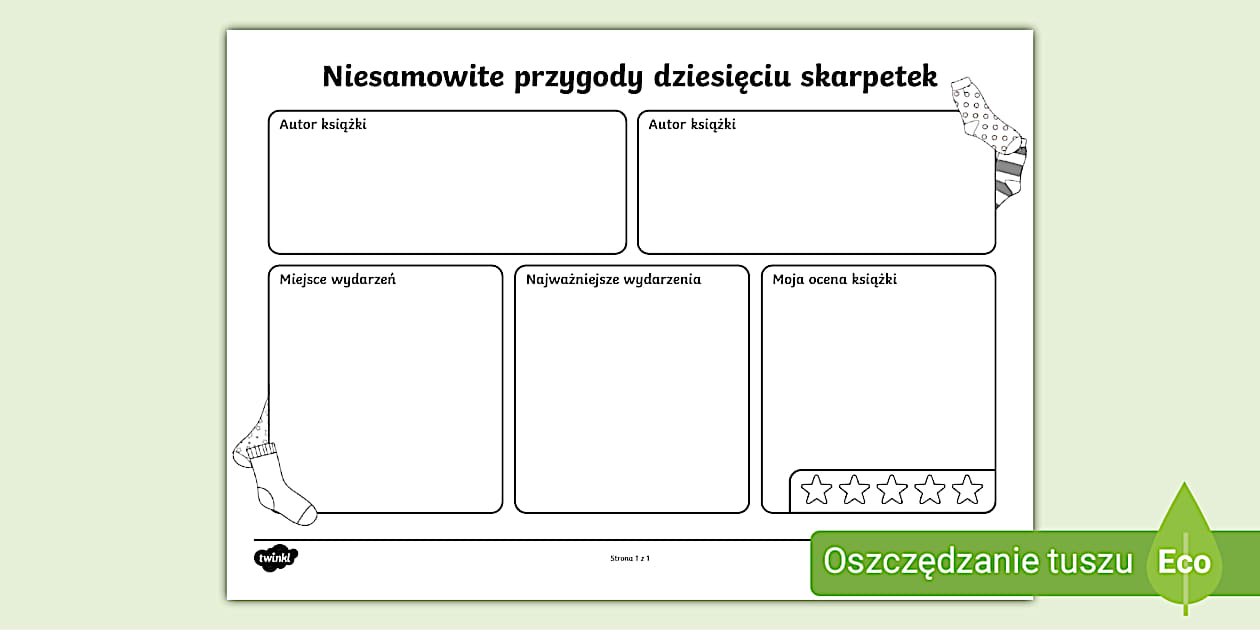Select the Miejsce wydarzeń writing box

point(385,400)
